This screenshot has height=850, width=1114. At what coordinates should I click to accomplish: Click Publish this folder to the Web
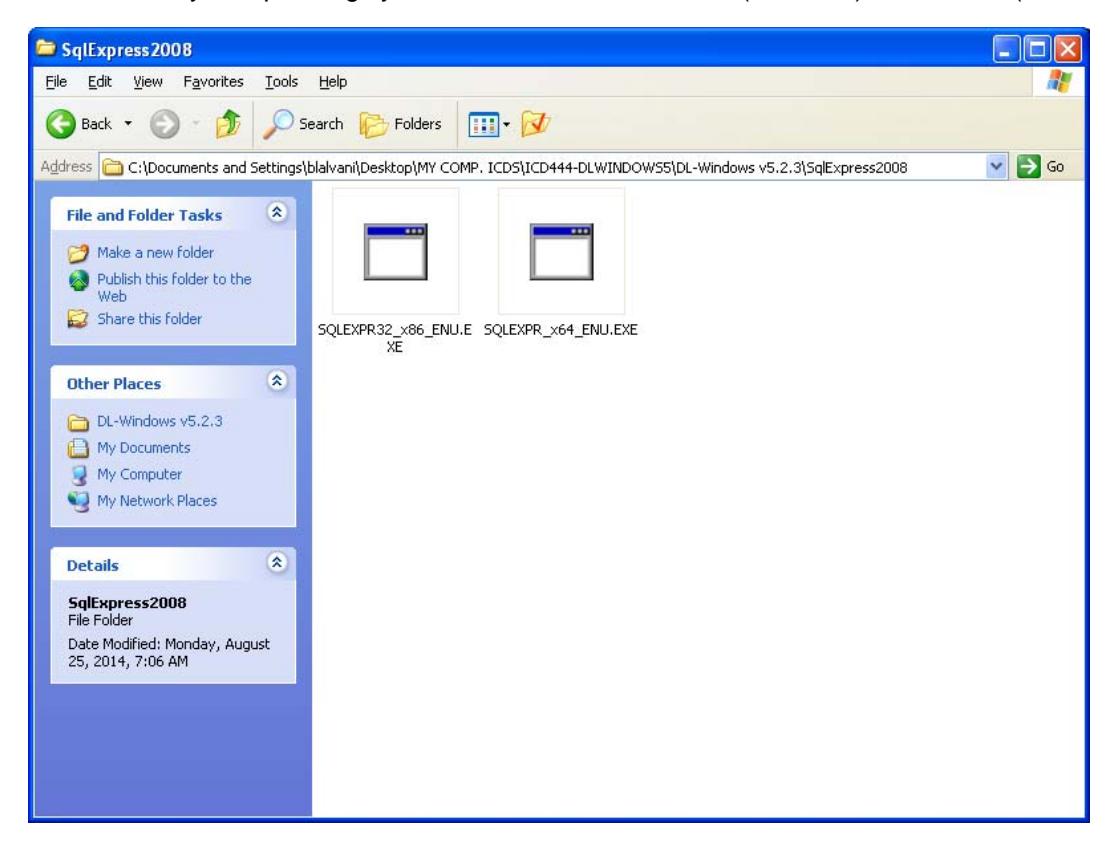[x=174, y=288]
